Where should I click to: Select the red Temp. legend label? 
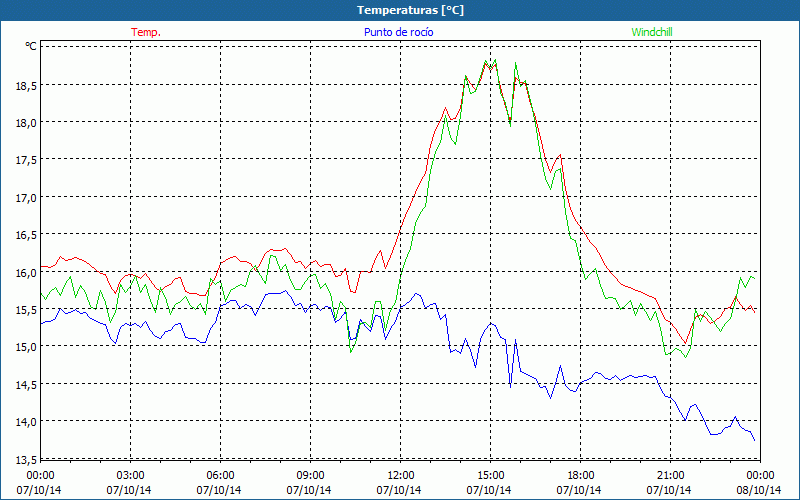(x=146, y=32)
